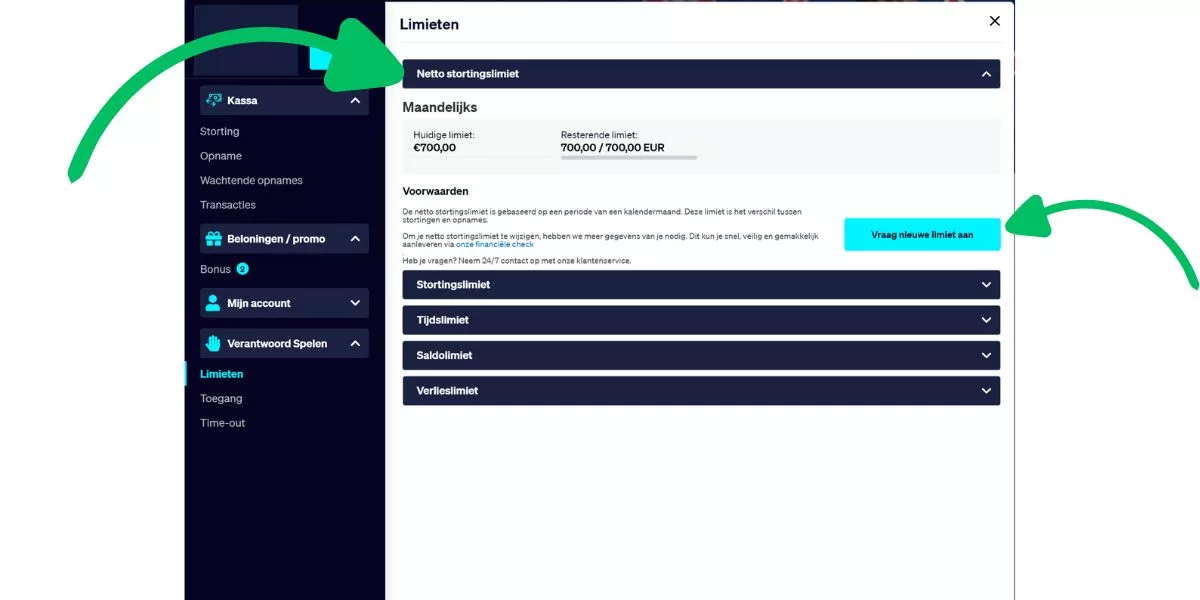Expand the Verlieslimiet panel
Screen dimensions: 1200x600
(986, 391)
